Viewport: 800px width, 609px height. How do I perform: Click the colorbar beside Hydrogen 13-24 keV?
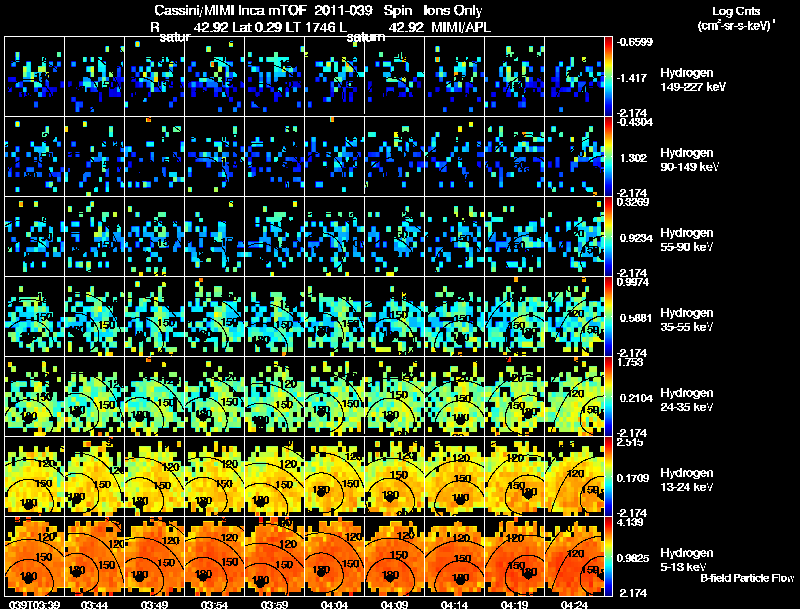(x=608, y=476)
